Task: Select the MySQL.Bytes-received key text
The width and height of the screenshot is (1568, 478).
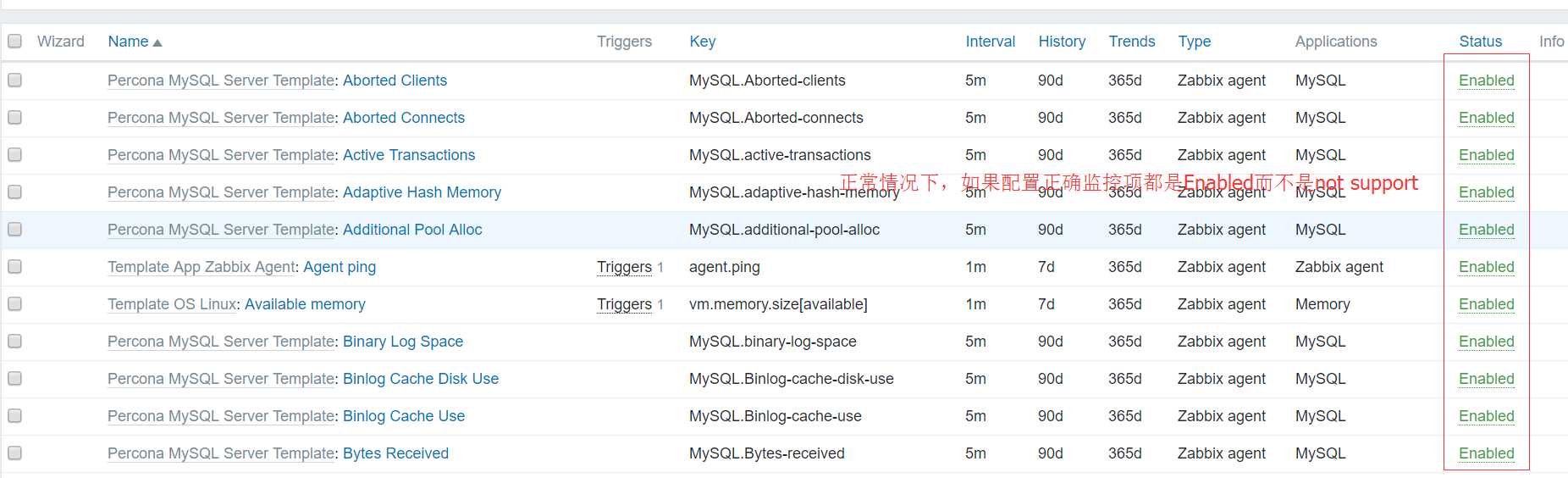Action: pos(767,453)
